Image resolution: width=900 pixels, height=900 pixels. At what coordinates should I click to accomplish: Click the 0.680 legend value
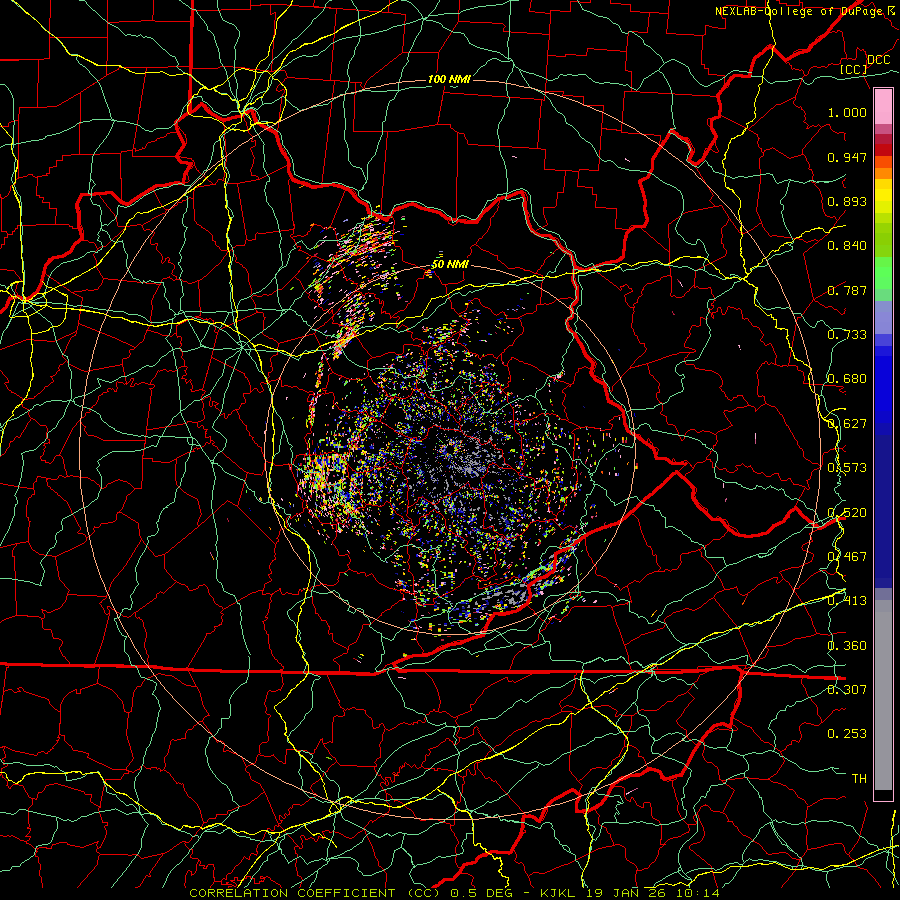point(847,379)
